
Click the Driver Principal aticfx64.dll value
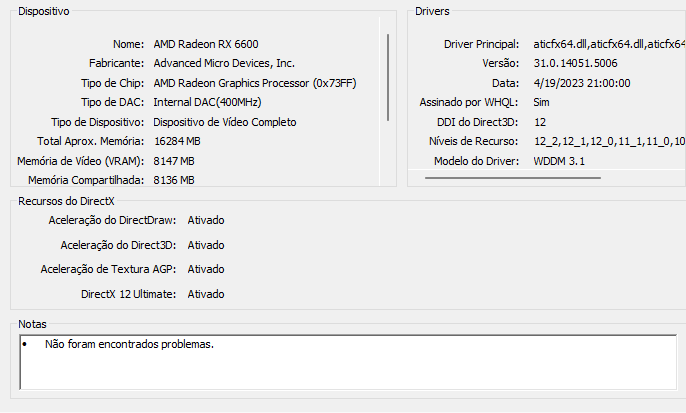(x=609, y=44)
